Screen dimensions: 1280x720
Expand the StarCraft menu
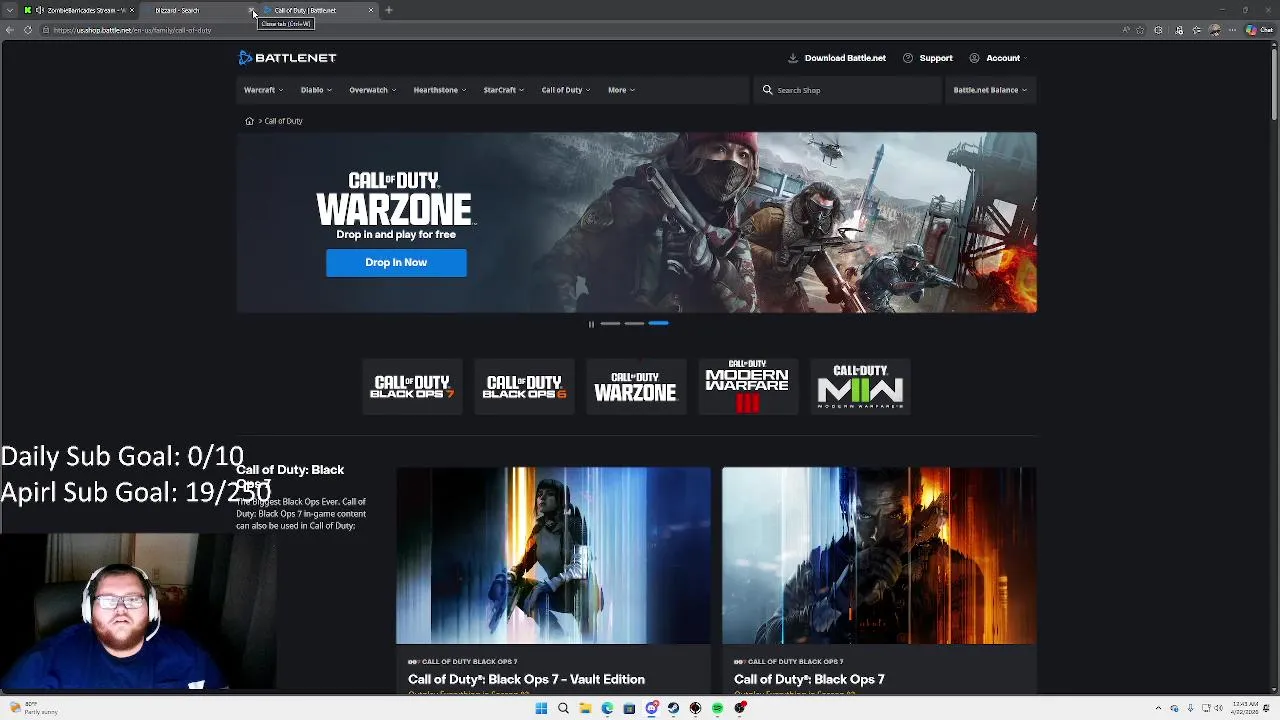pos(504,90)
